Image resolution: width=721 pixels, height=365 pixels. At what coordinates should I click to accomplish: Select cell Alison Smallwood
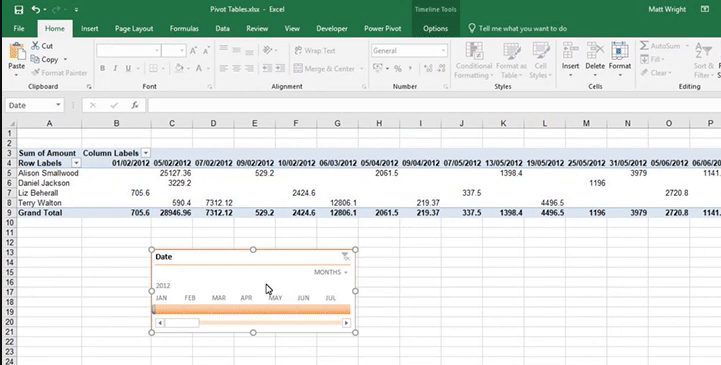48,173
